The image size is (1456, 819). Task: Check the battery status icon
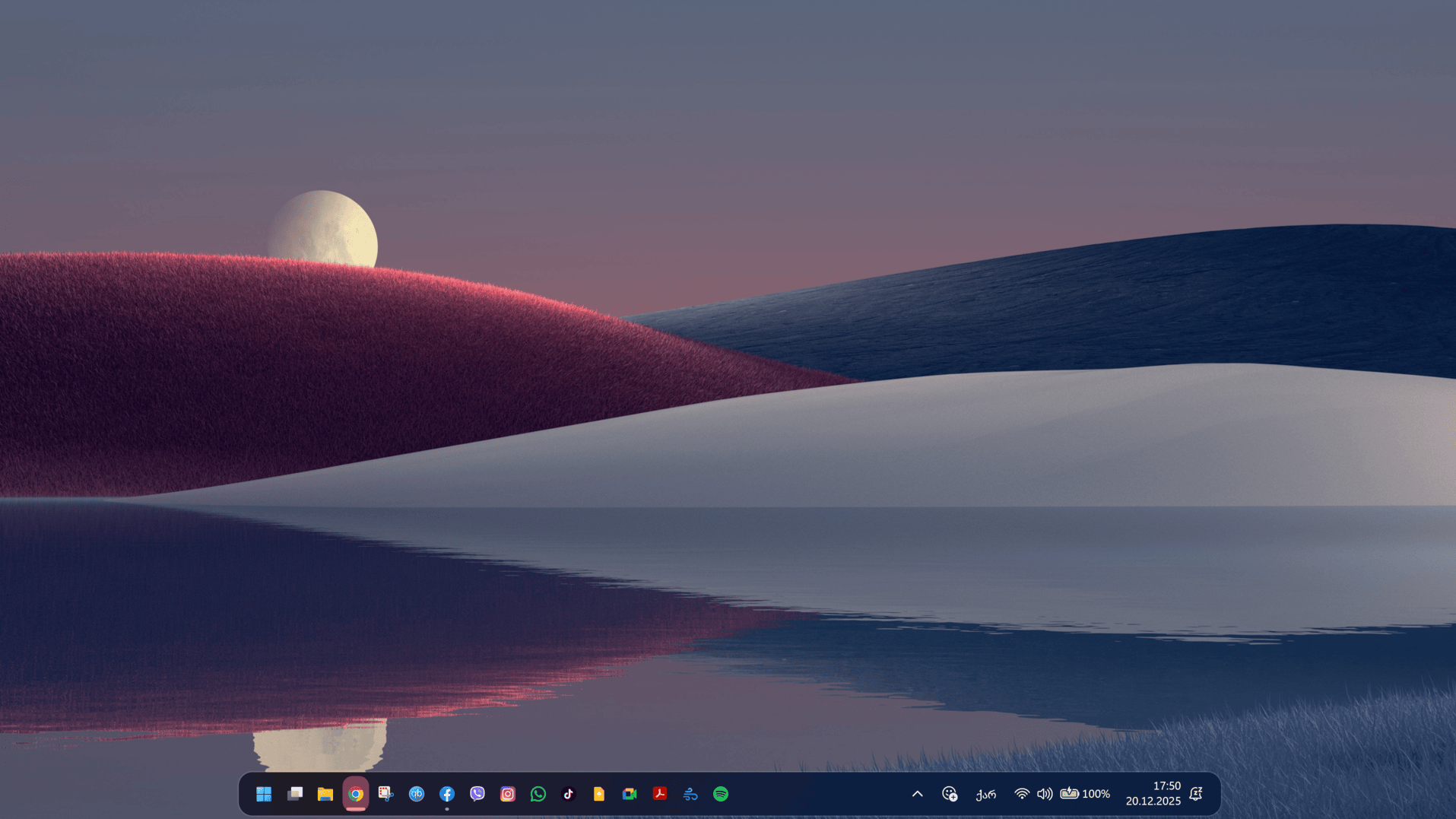(x=1069, y=794)
